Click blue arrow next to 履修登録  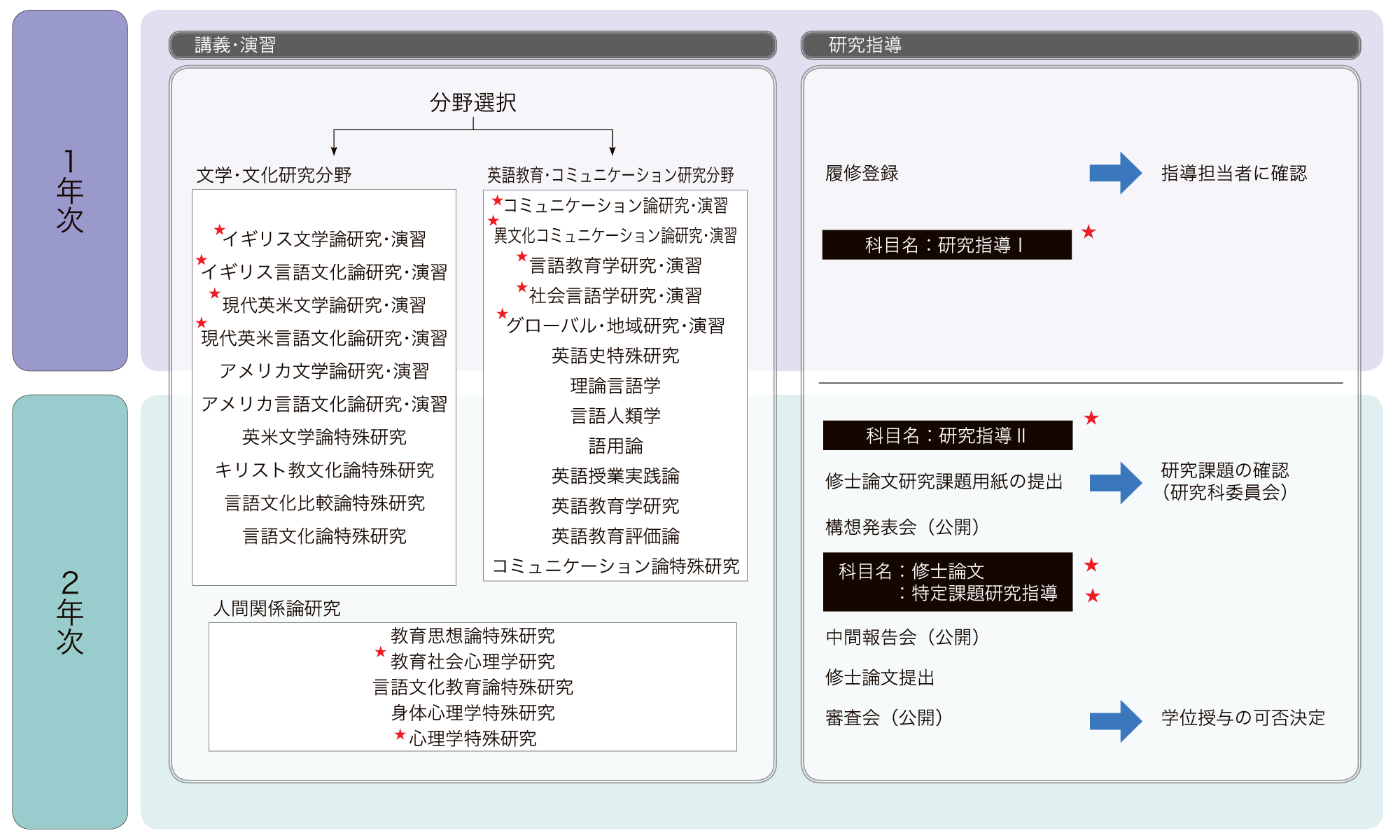1114,173
